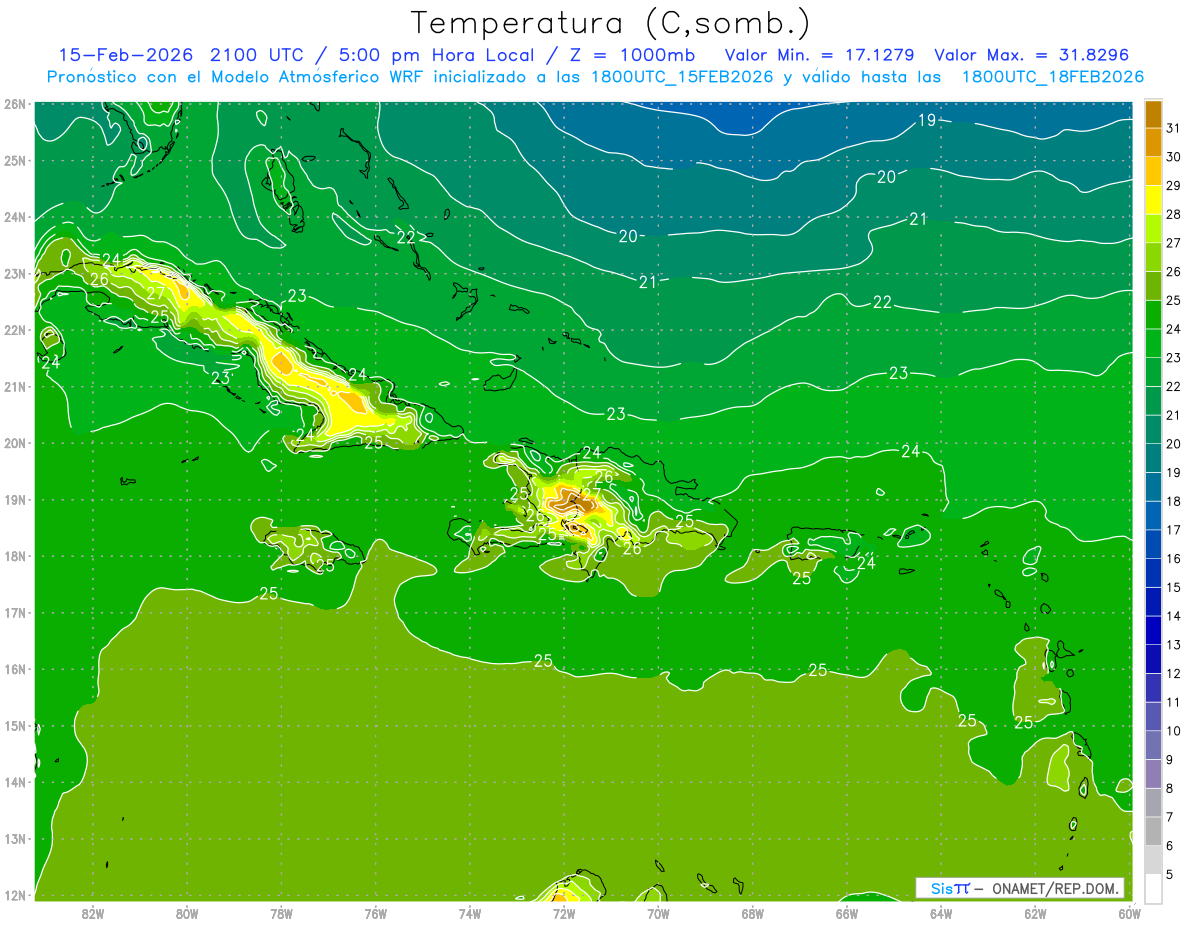Click the "19N" latitude axis label

[x=15, y=500]
